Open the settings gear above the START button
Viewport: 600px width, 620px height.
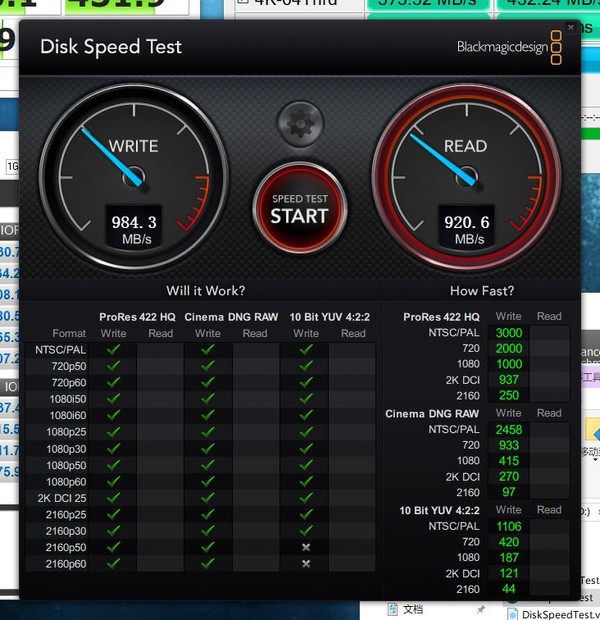point(299,124)
